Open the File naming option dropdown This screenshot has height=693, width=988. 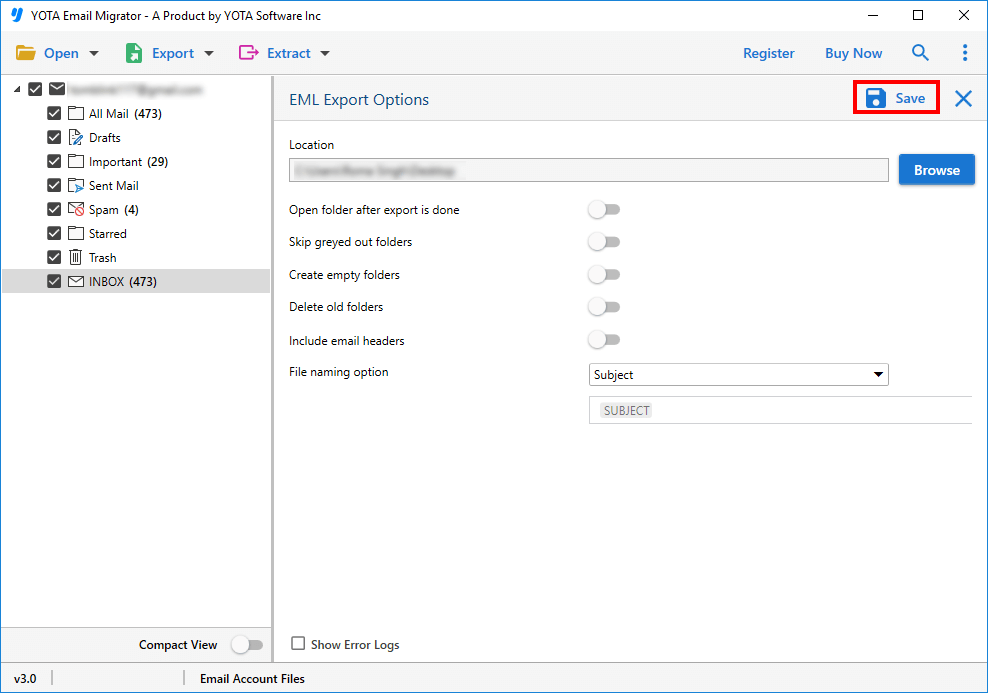click(738, 375)
